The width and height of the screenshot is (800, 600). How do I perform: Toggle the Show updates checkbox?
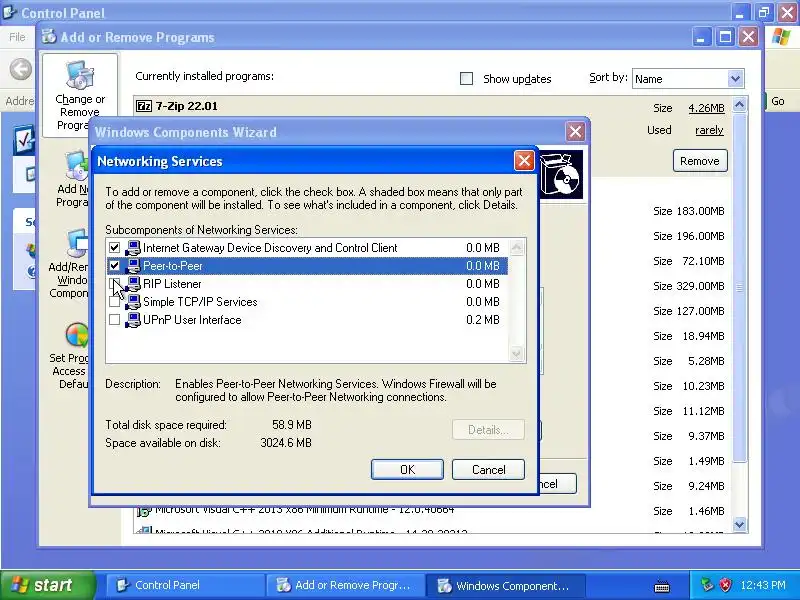(x=466, y=79)
